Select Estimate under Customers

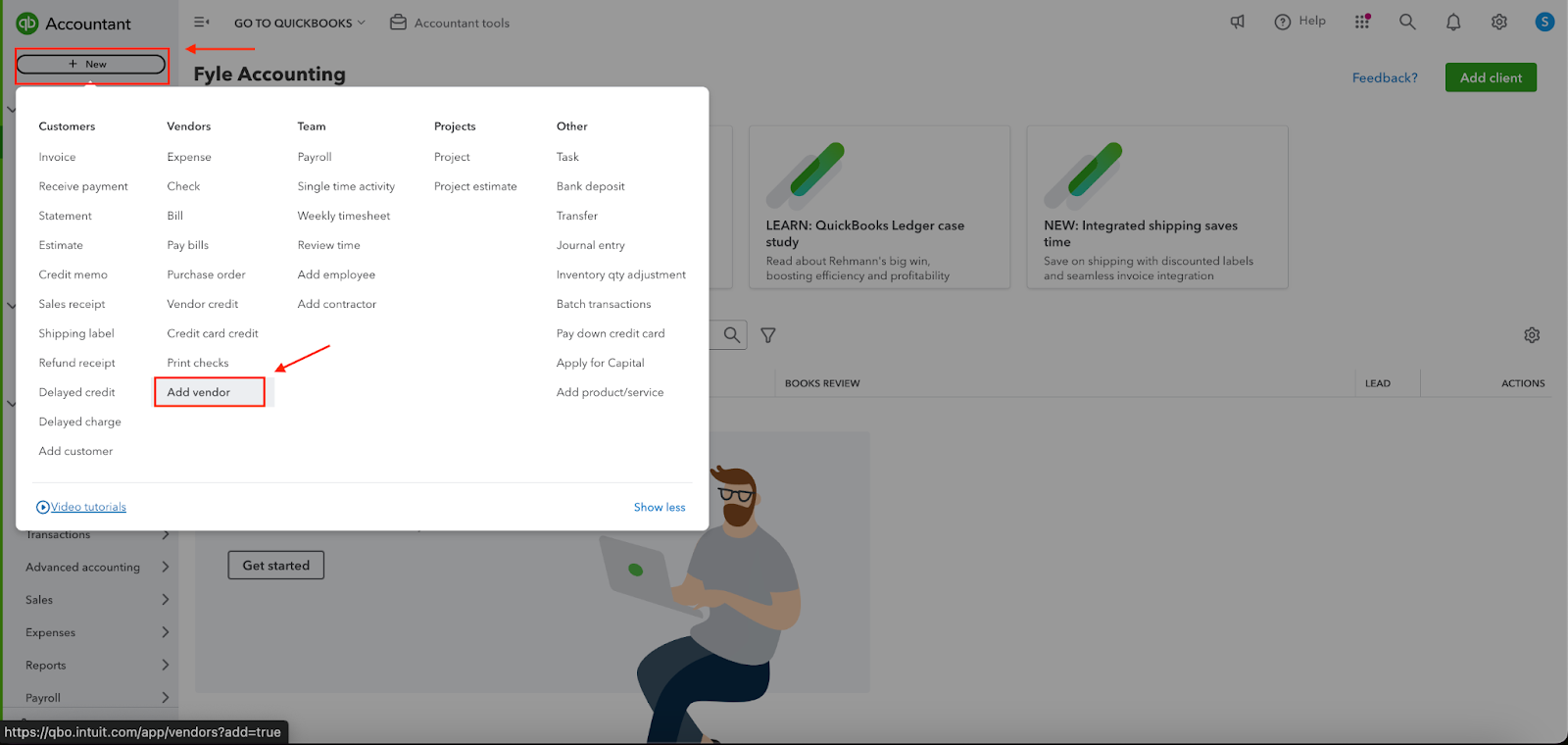(61, 245)
